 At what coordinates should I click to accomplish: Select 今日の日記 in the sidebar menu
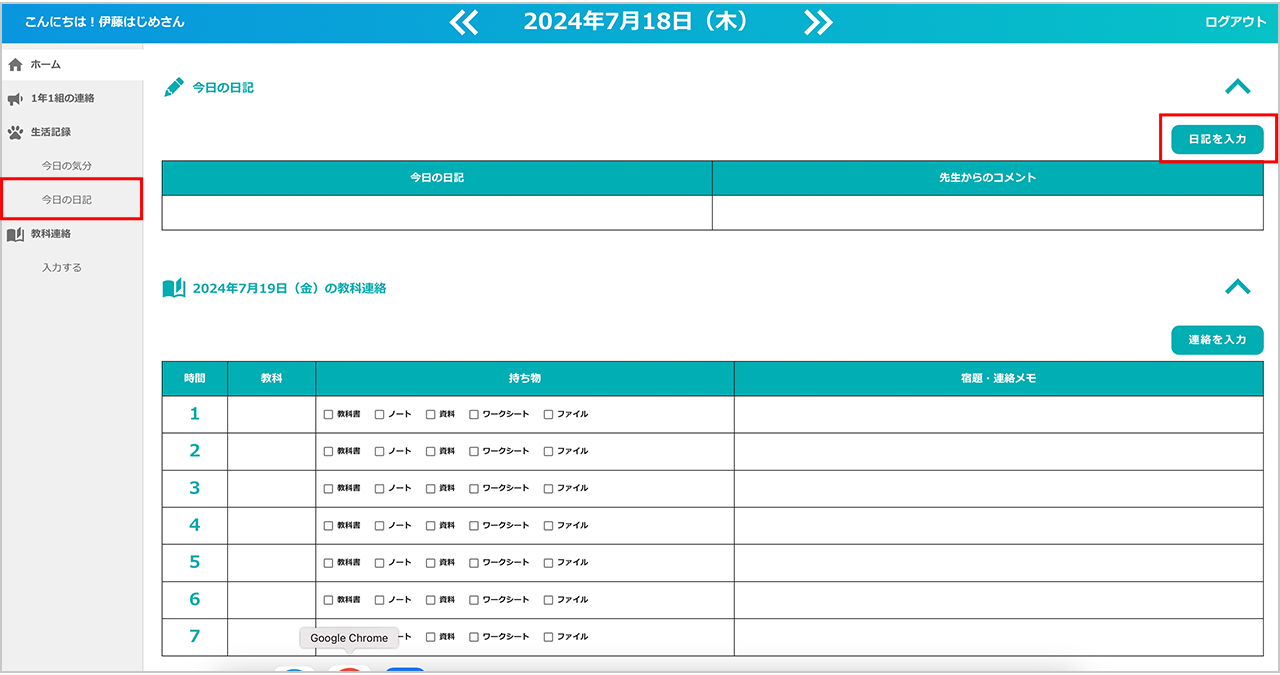coord(66,200)
